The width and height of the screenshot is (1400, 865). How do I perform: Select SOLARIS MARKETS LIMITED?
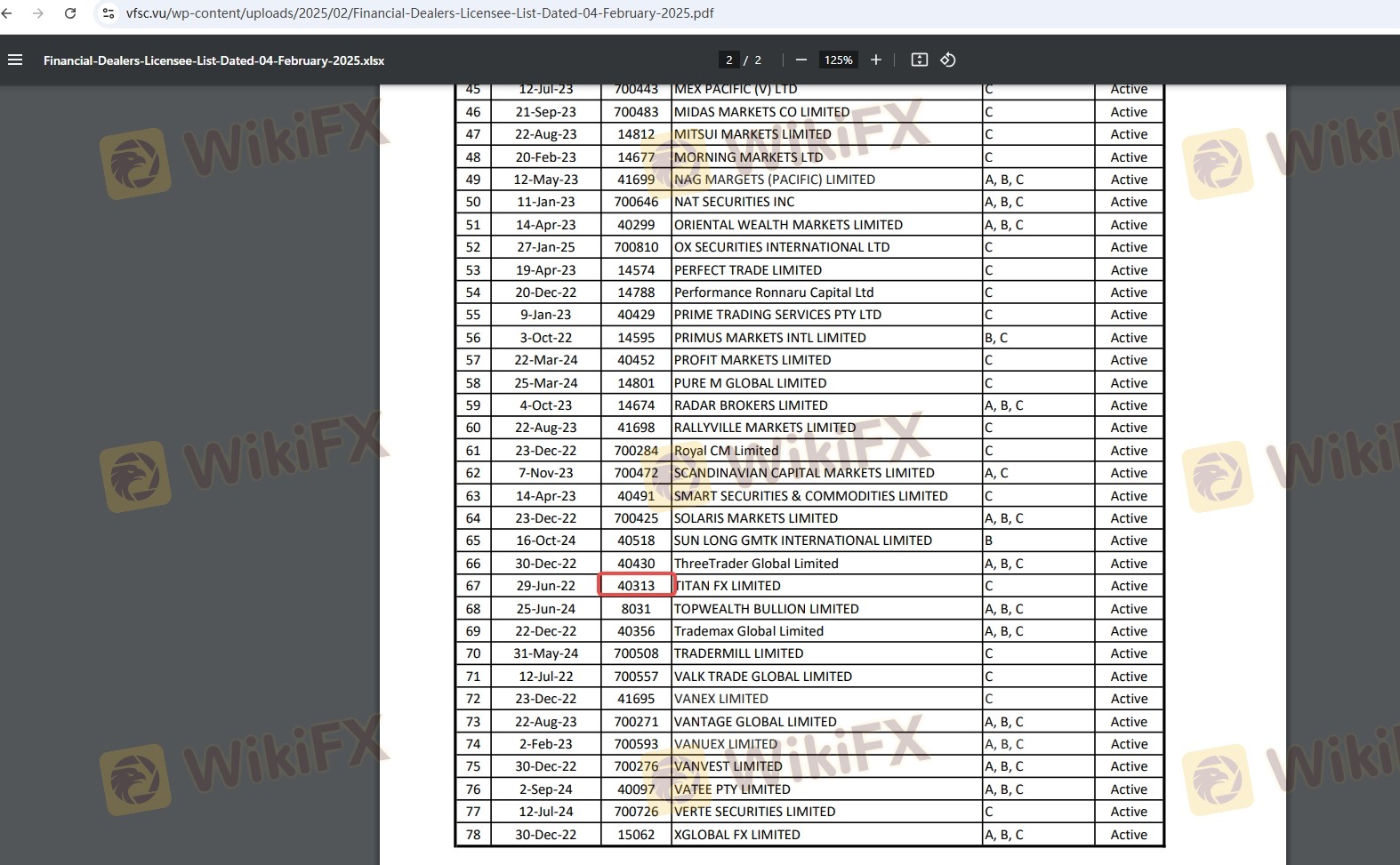pos(756,518)
